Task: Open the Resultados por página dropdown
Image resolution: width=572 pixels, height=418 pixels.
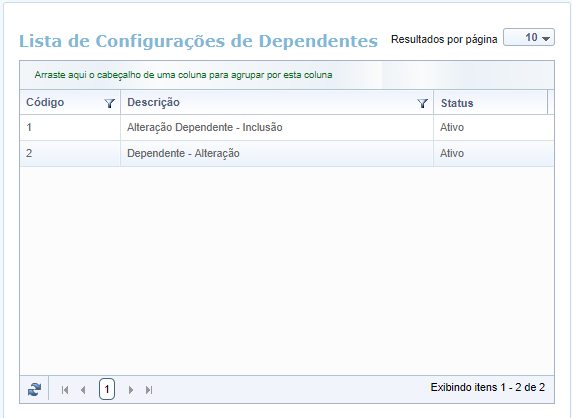Action: 529,37
